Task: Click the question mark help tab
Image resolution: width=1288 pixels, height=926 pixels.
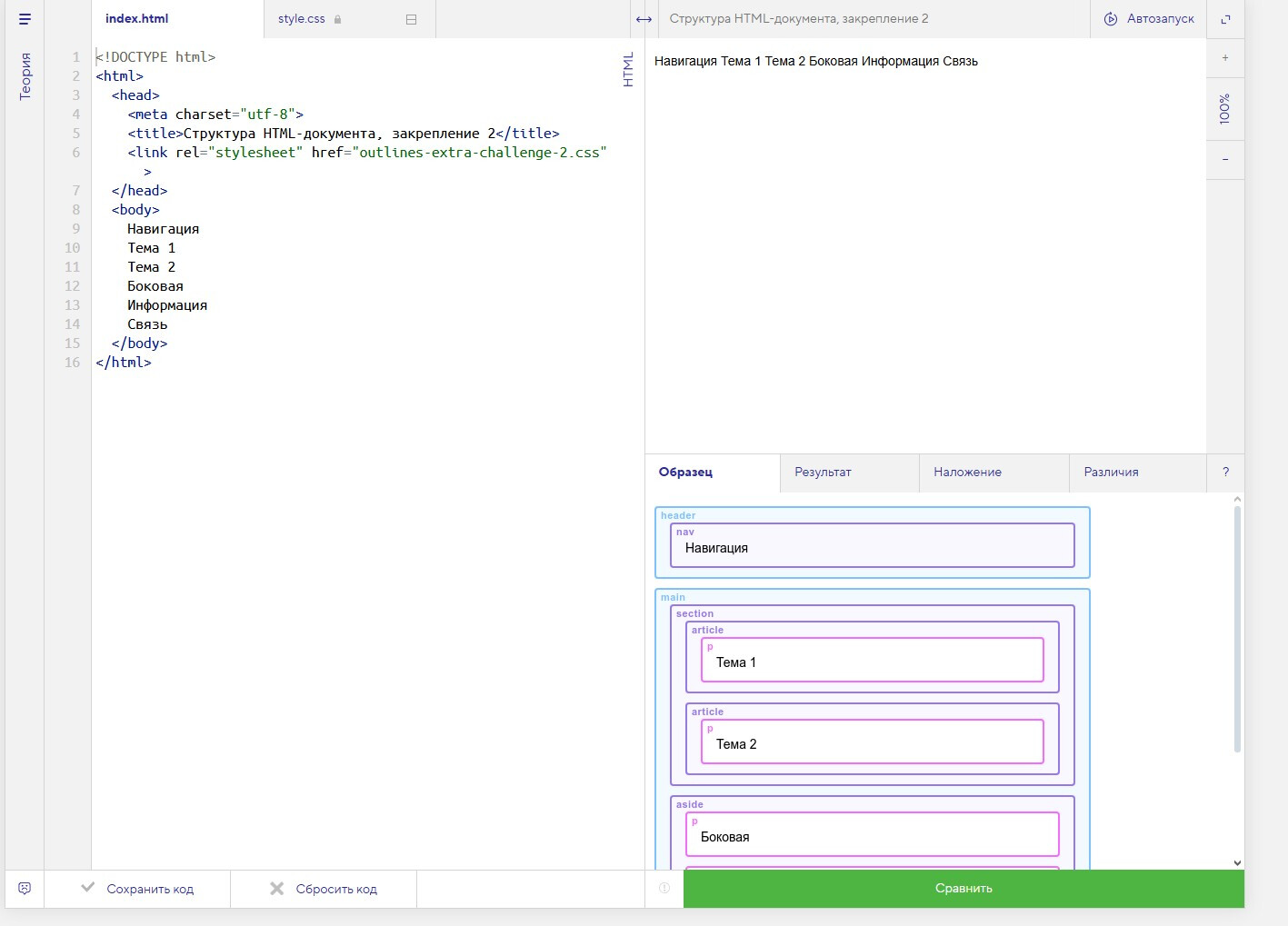Action: tap(1225, 473)
